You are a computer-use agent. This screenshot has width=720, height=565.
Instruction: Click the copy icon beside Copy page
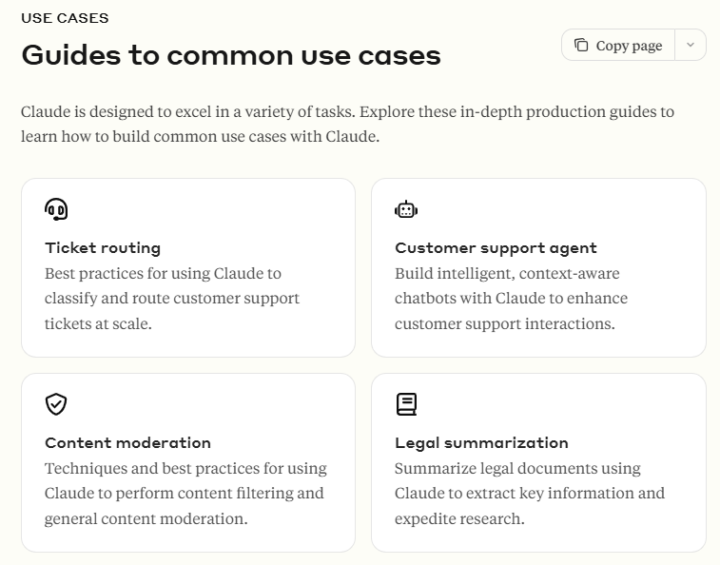click(x=581, y=45)
